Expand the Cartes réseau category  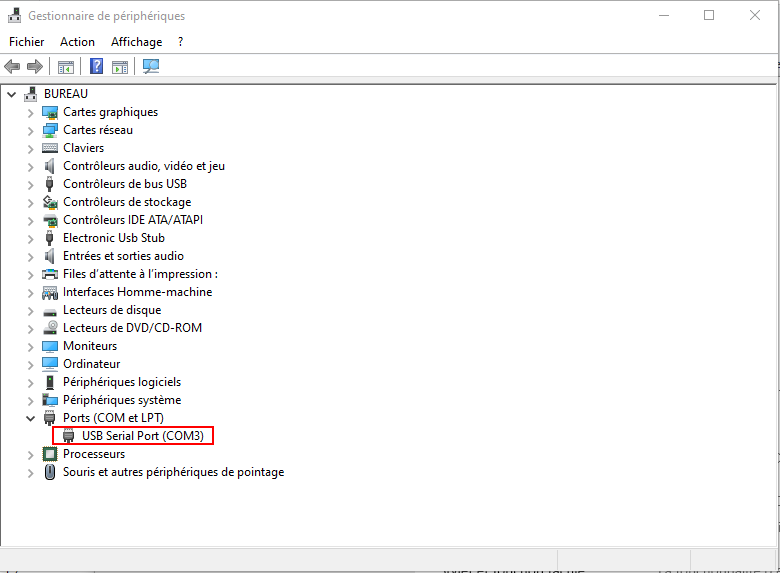pyautogui.click(x=30, y=131)
